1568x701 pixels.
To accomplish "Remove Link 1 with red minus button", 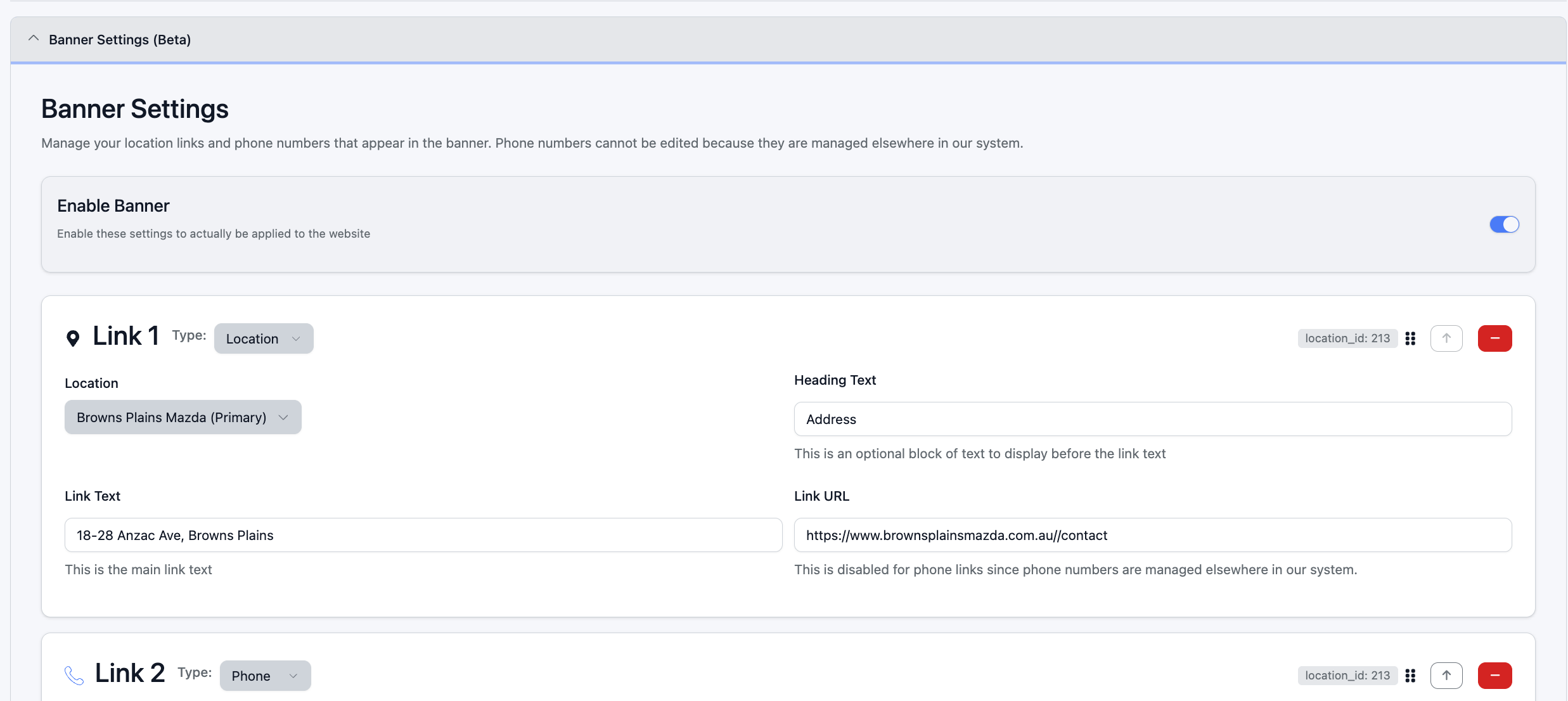I will 1494,338.
